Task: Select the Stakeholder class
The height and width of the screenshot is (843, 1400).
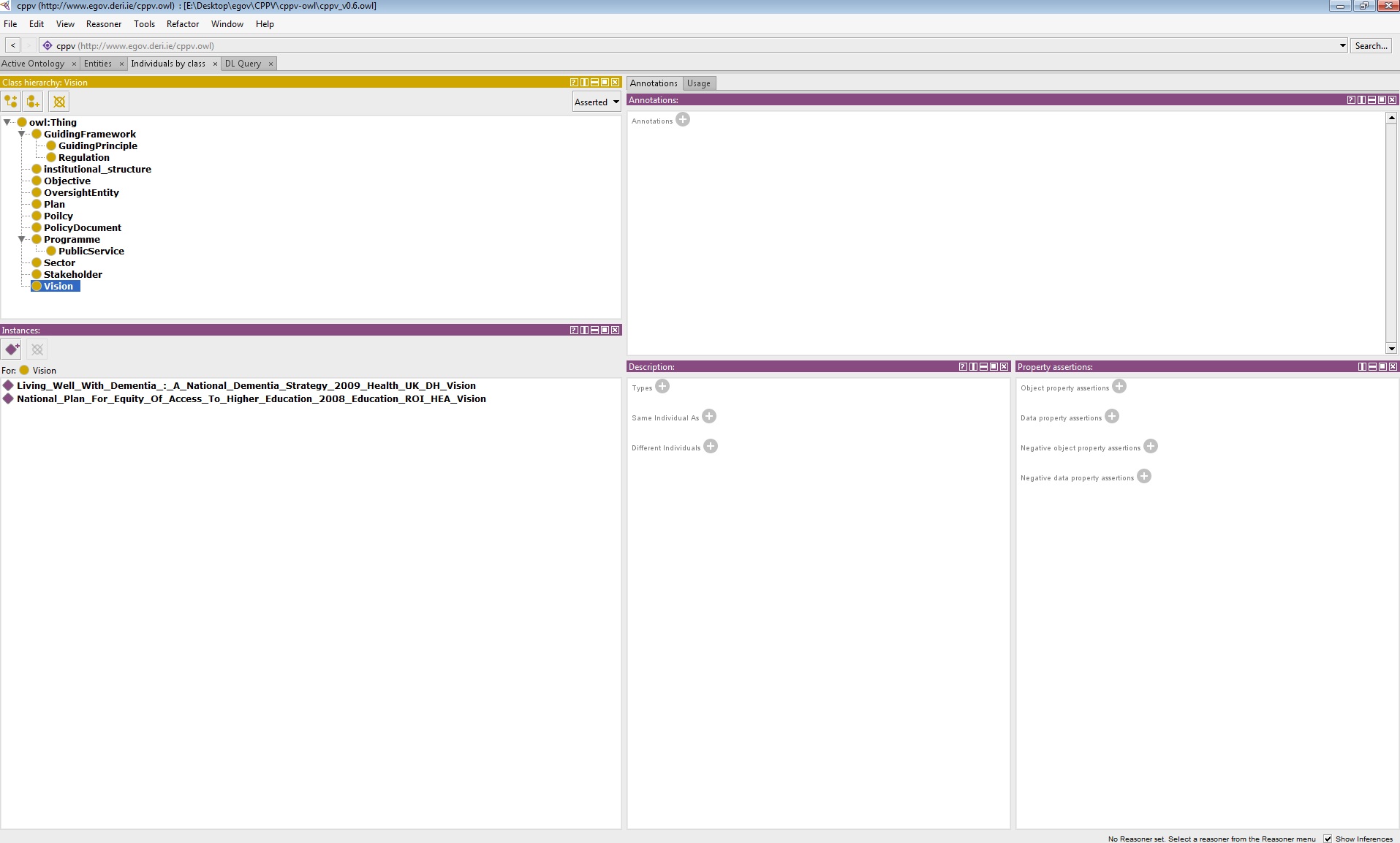Action: 72,274
